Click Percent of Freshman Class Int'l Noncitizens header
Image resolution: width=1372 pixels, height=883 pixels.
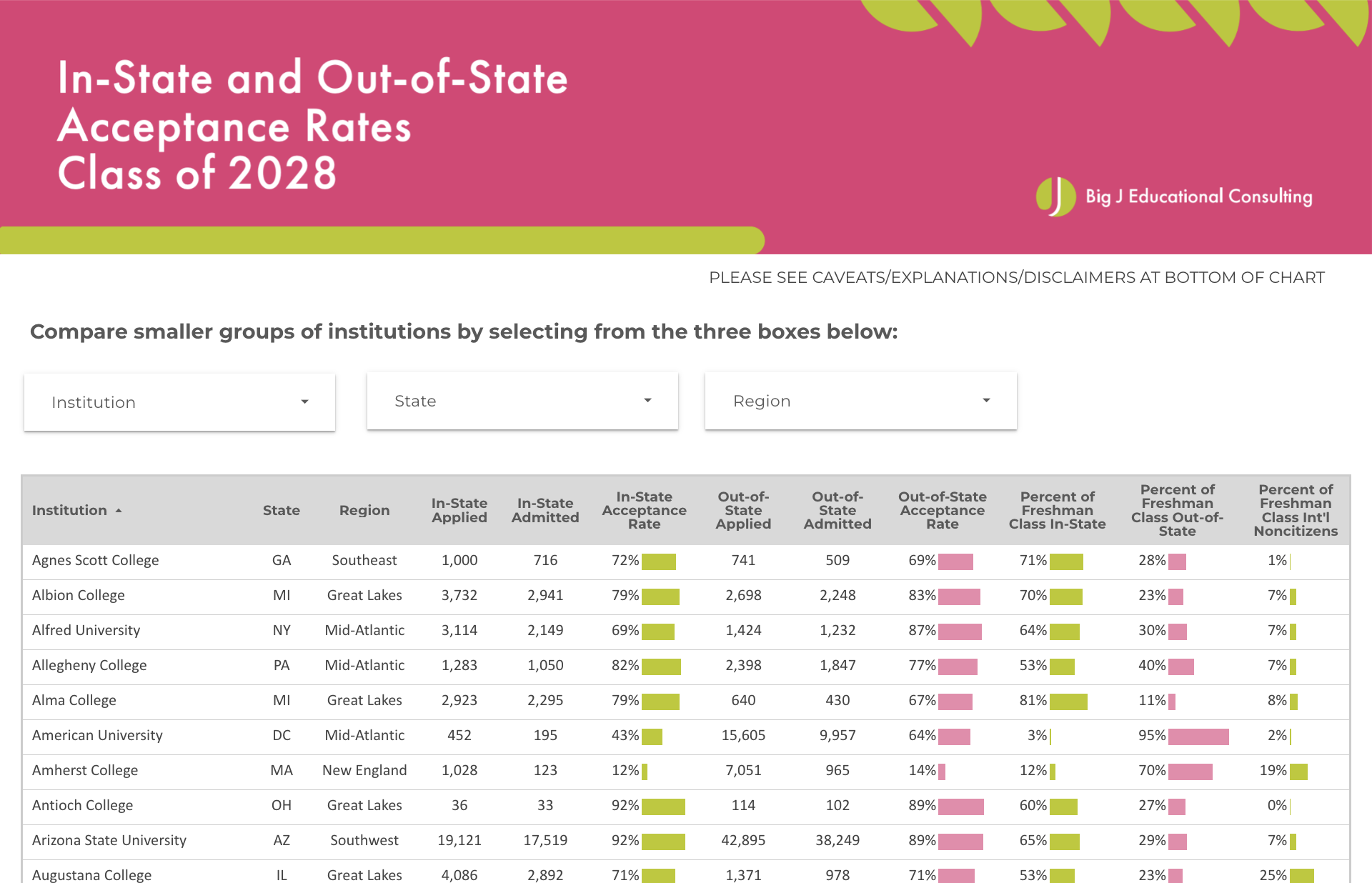1295,510
